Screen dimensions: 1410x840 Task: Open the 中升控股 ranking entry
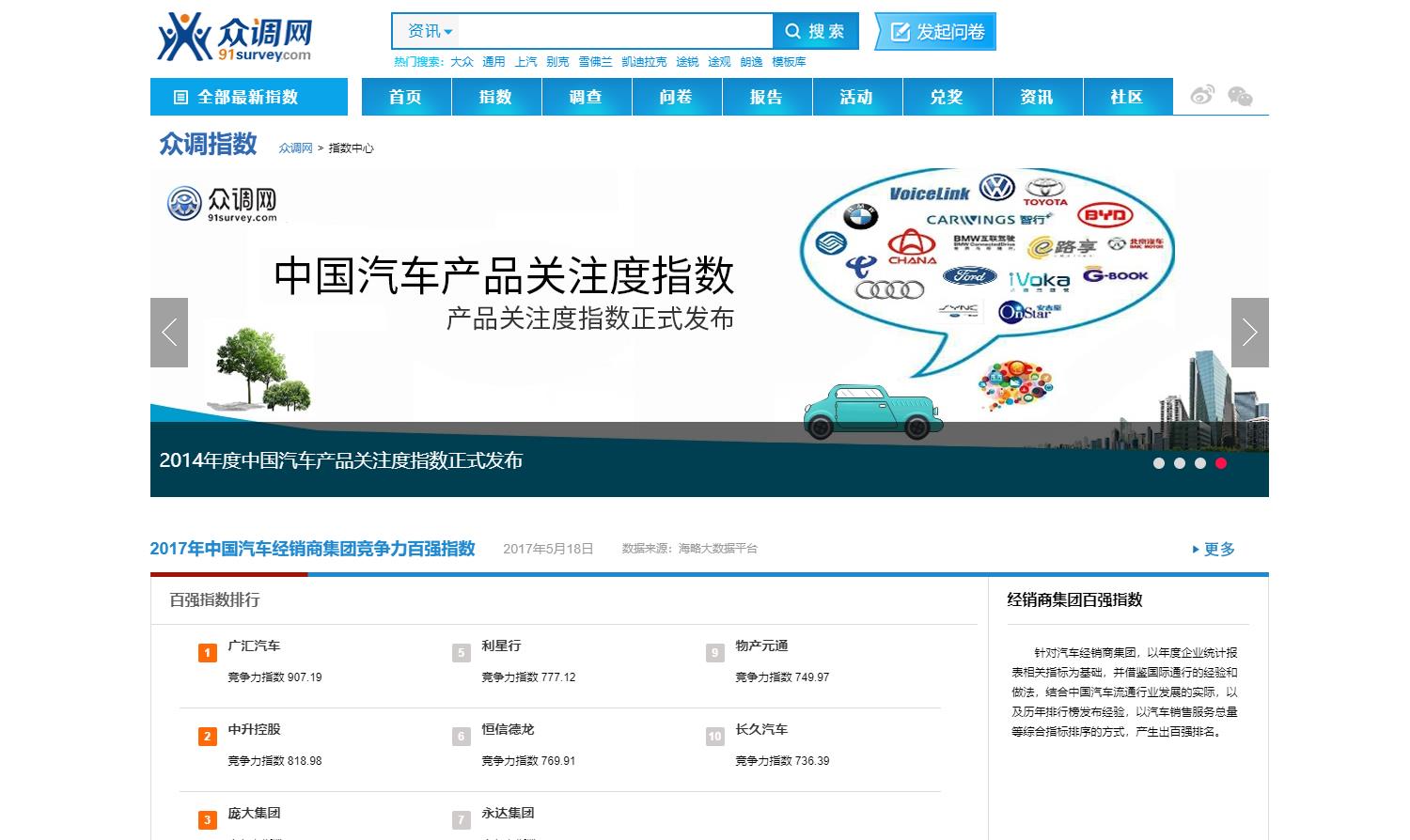[254, 730]
